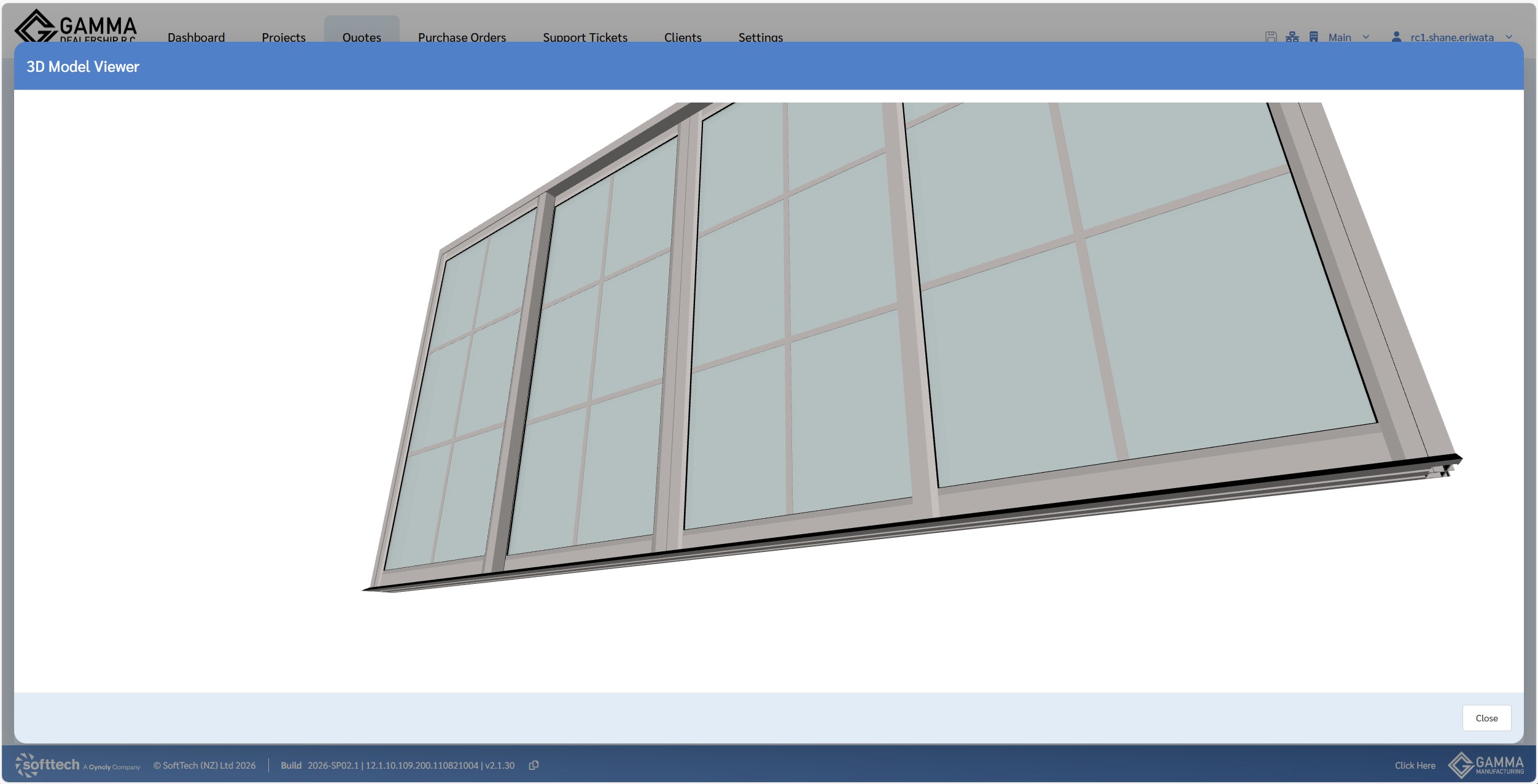Navigate to Support Tickets
This screenshot has width=1538, height=784.
tap(585, 37)
